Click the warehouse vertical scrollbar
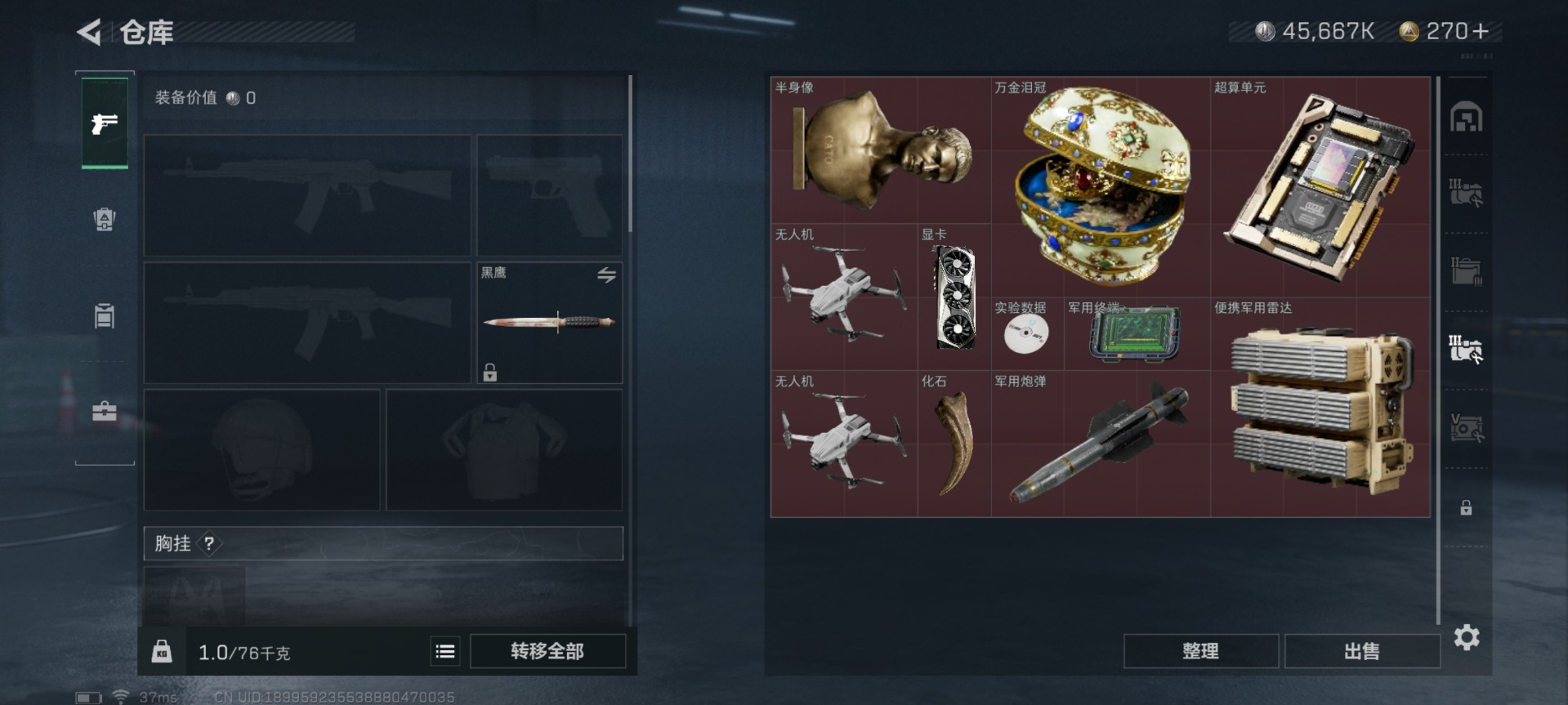The image size is (1568, 705). coord(1438,351)
